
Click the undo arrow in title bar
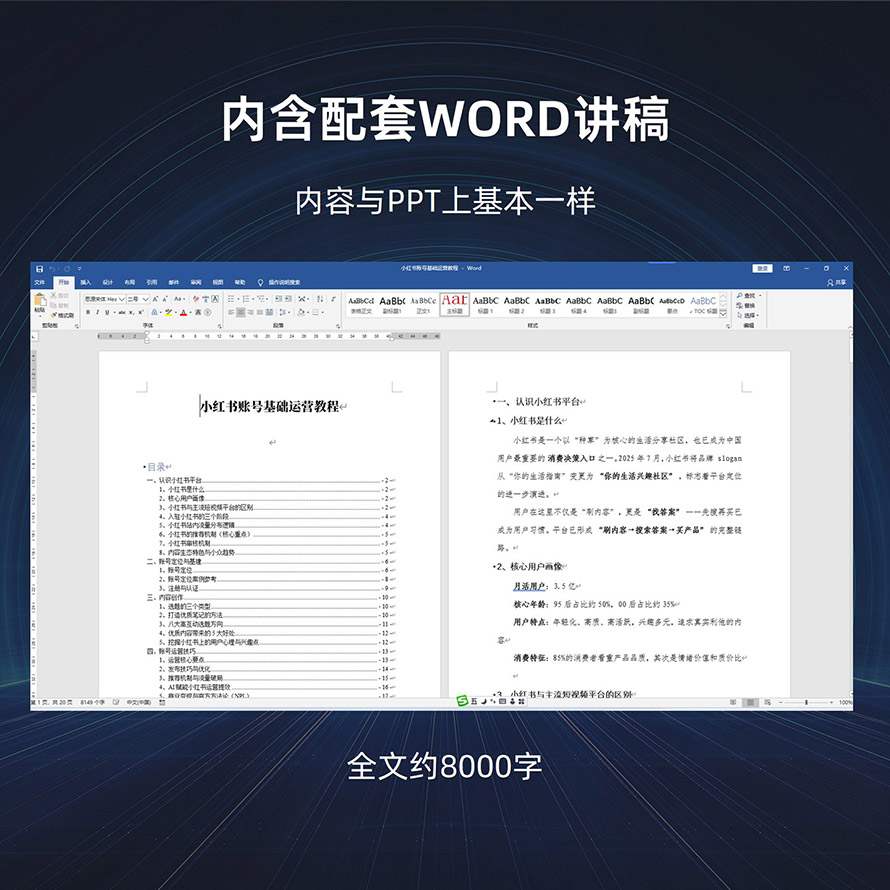click(51, 268)
